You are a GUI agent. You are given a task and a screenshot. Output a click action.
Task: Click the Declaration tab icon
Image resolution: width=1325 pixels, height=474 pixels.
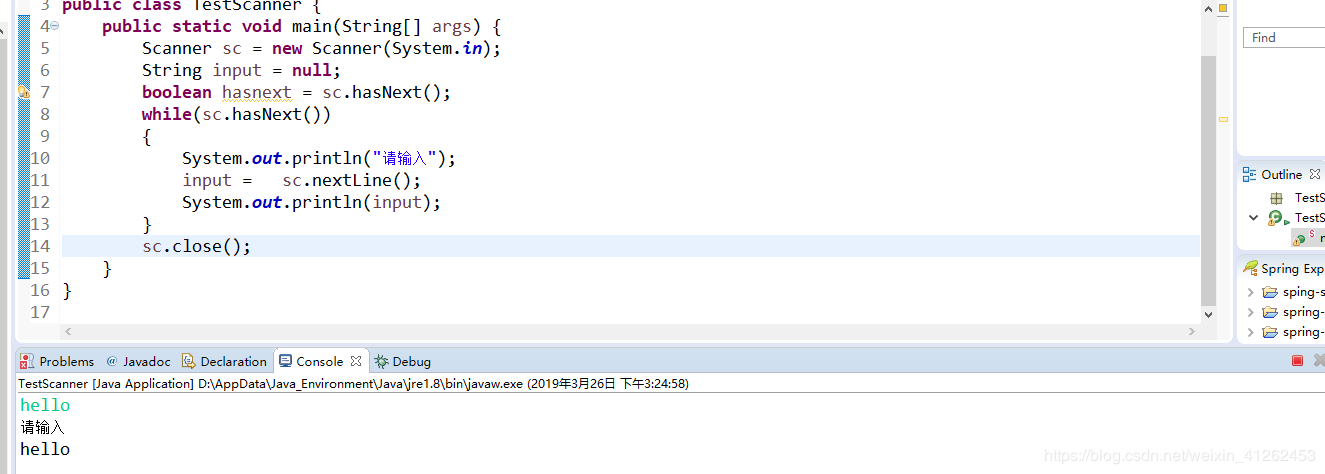[189, 361]
